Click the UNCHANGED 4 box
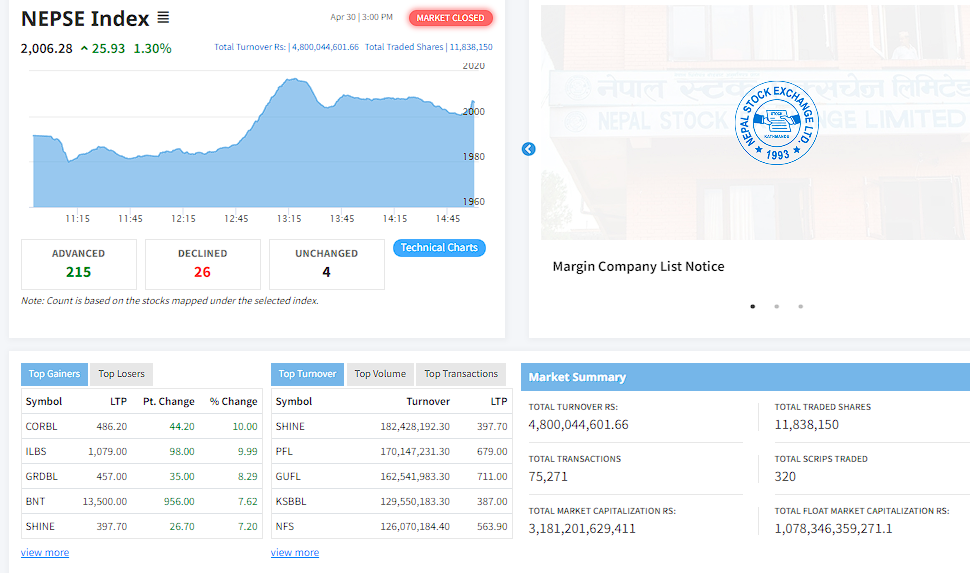 [x=327, y=264]
